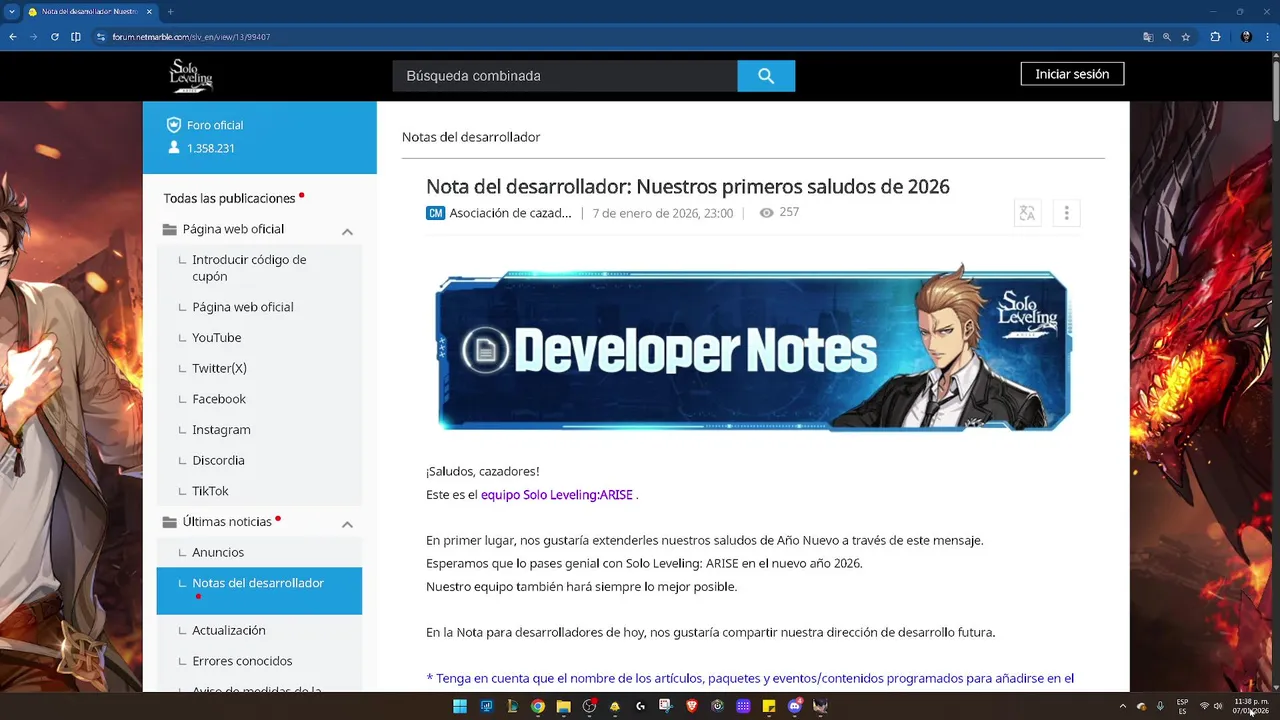The width and height of the screenshot is (1280, 720).
Task: Collapse the Últimas noticias section
Action: pyautogui.click(x=347, y=524)
